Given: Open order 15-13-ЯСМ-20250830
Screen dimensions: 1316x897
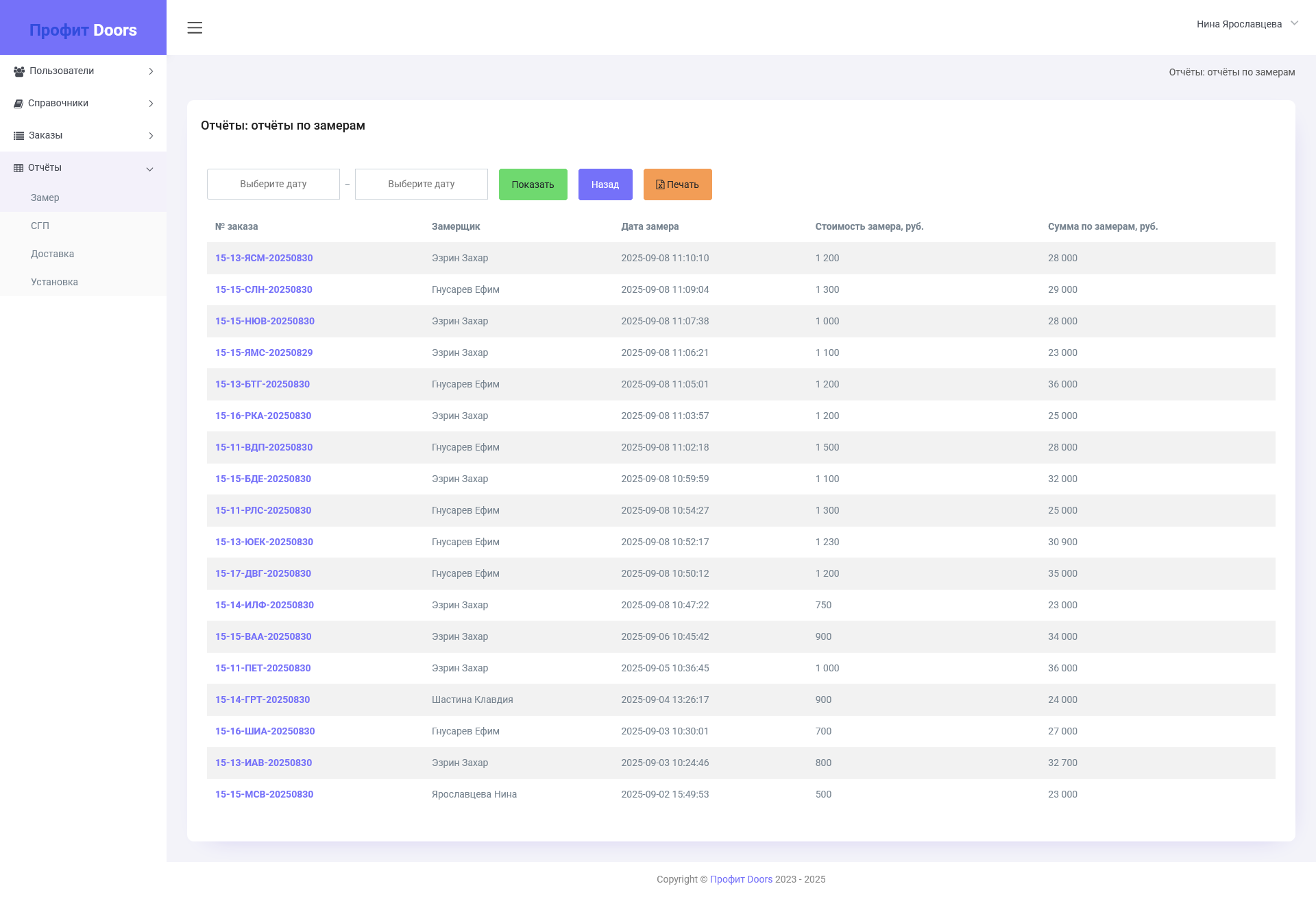Looking at the screenshot, I should click(x=264, y=258).
